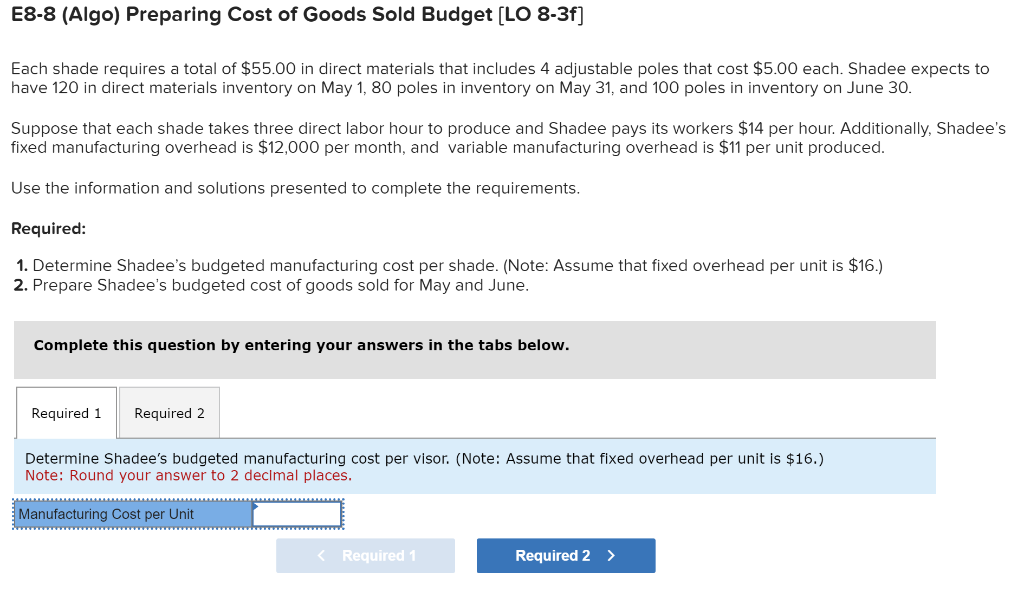Viewport: 1024px width, 597px height.
Task: Click the Required 1 back button
Action: pos(365,555)
